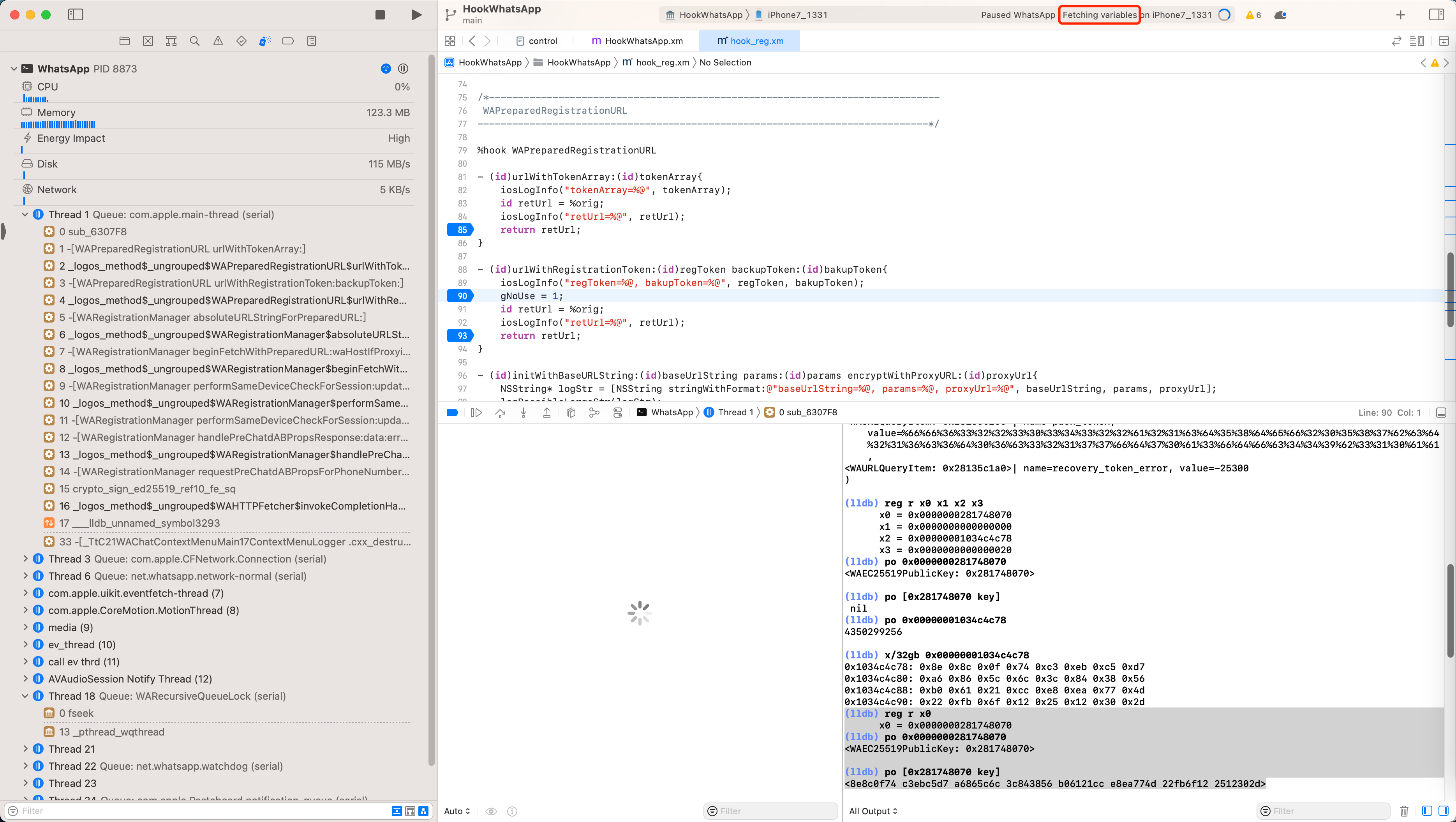This screenshot has height=822, width=1456.
Task: Select the hook_reg.xm tab
Action: coord(749,41)
